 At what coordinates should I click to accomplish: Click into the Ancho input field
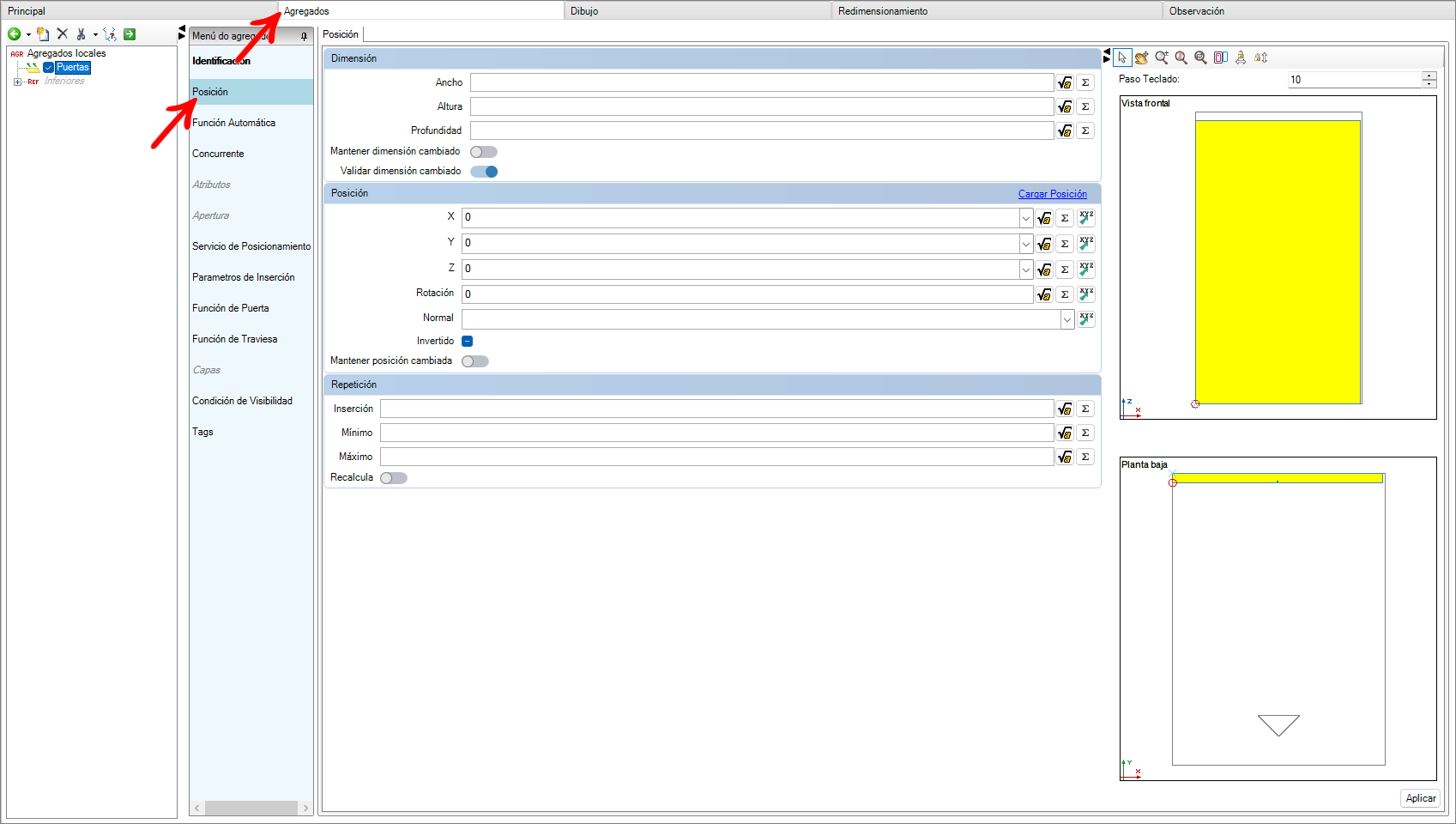pyautogui.click(x=762, y=82)
